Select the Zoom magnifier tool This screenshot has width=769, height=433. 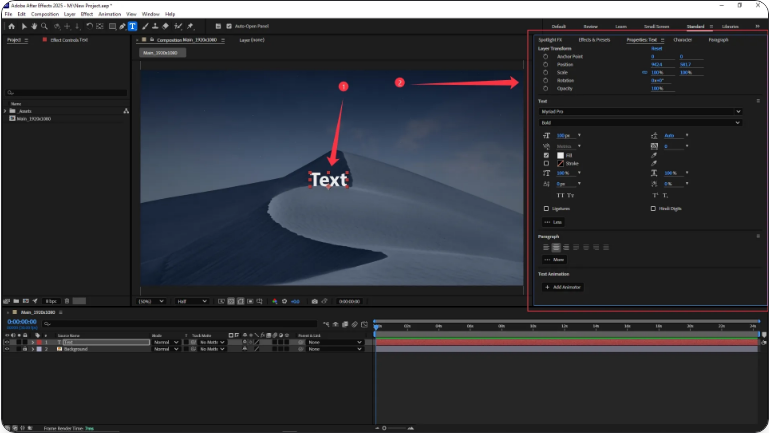click(x=43, y=26)
